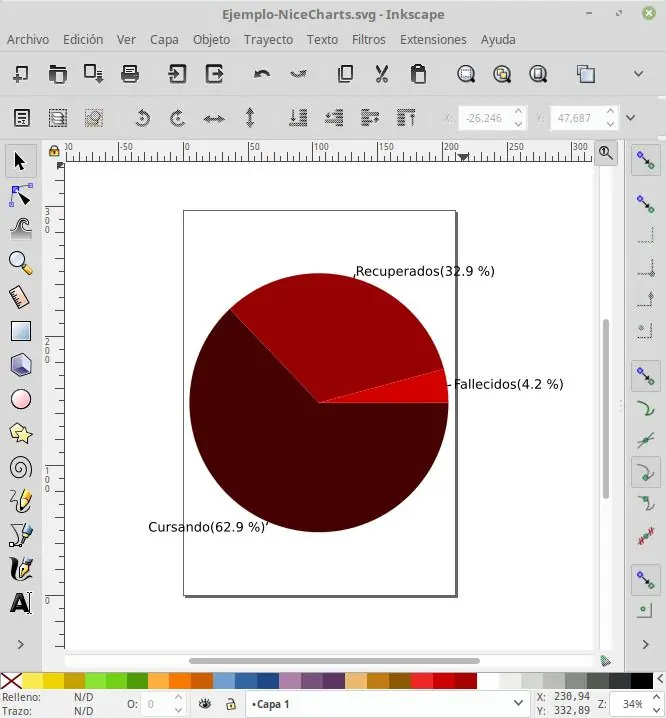Toggle the topmost snapping button

[x=645, y=160]
